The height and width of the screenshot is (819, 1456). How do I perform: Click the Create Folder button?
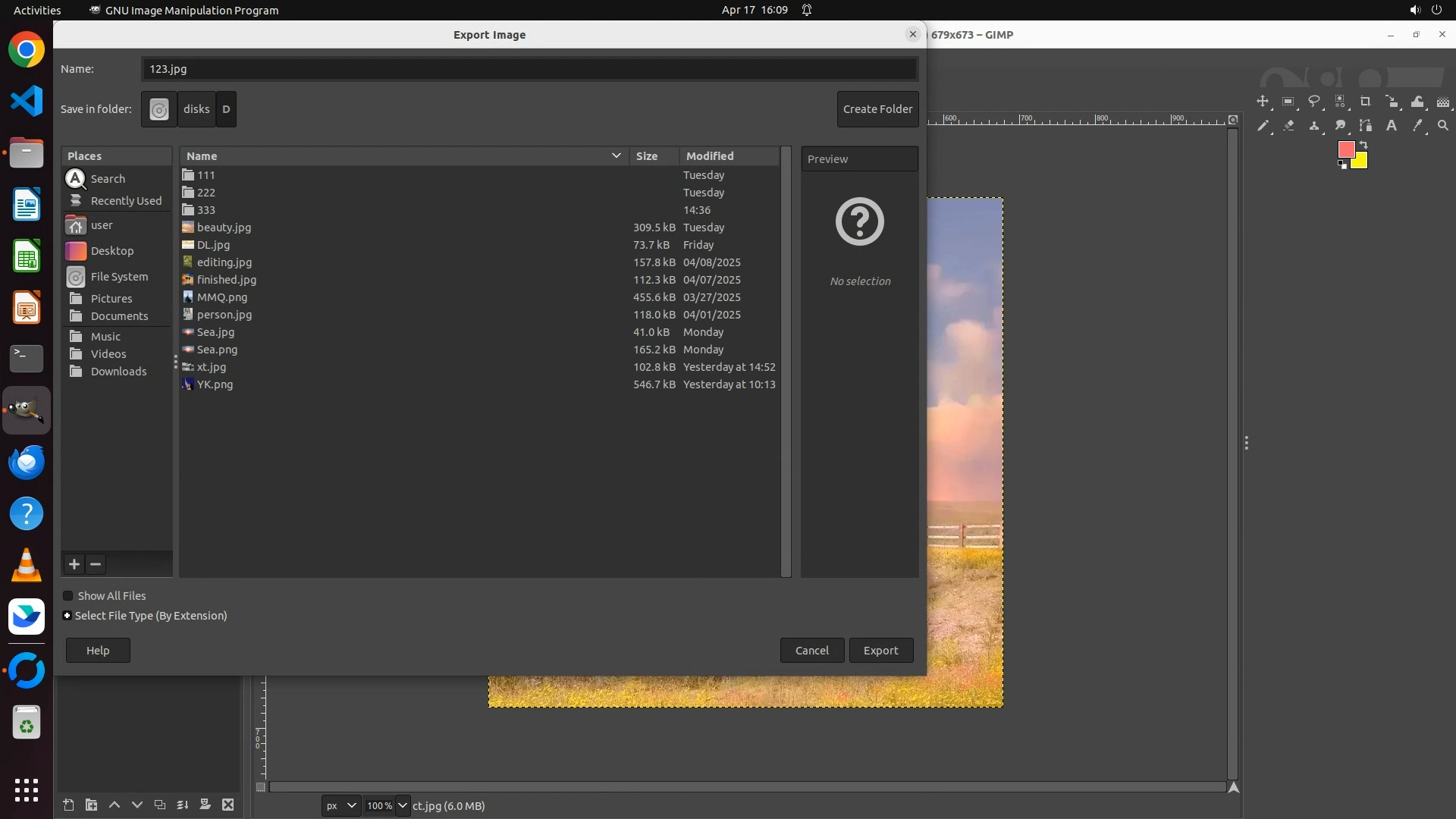coord(877,109)
